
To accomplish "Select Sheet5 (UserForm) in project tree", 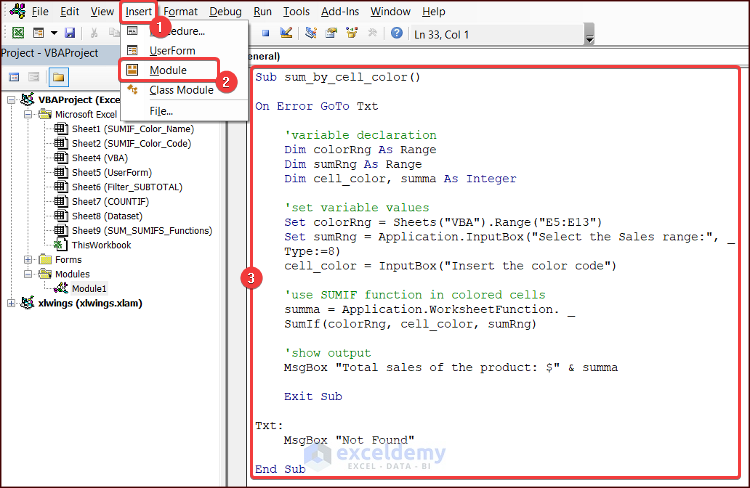I will [x=112, y=172].
